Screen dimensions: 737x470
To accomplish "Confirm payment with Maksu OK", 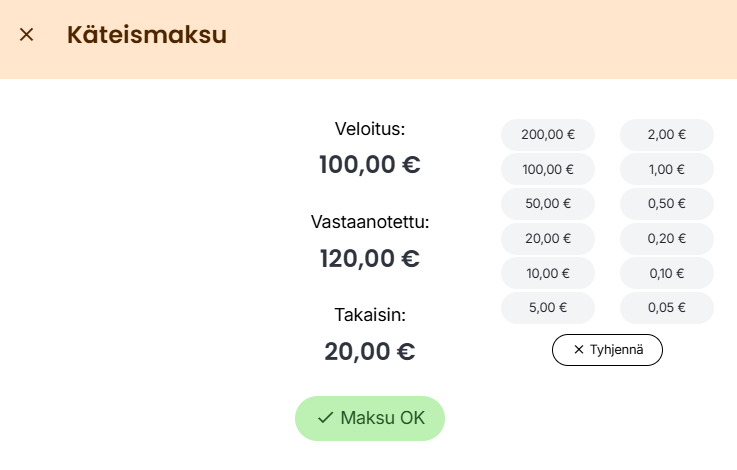I will 370,418.
